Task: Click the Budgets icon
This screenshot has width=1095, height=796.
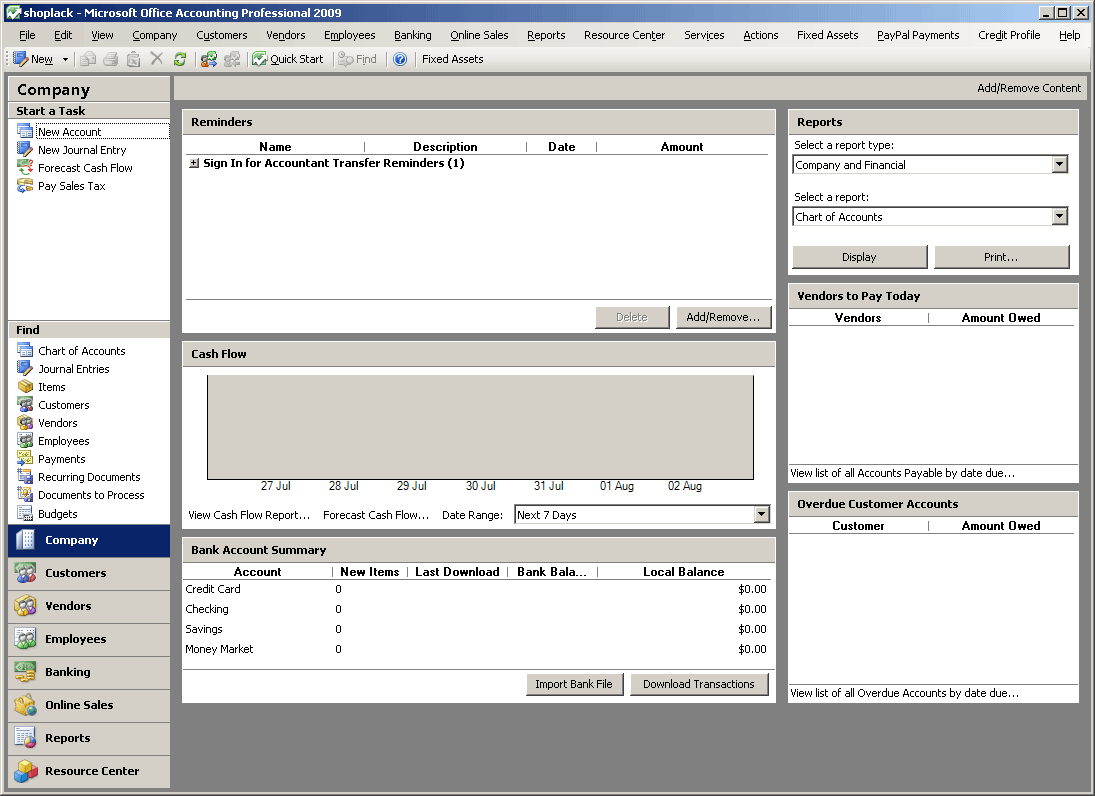Action: pyautogui.click(x=25, y=514)
